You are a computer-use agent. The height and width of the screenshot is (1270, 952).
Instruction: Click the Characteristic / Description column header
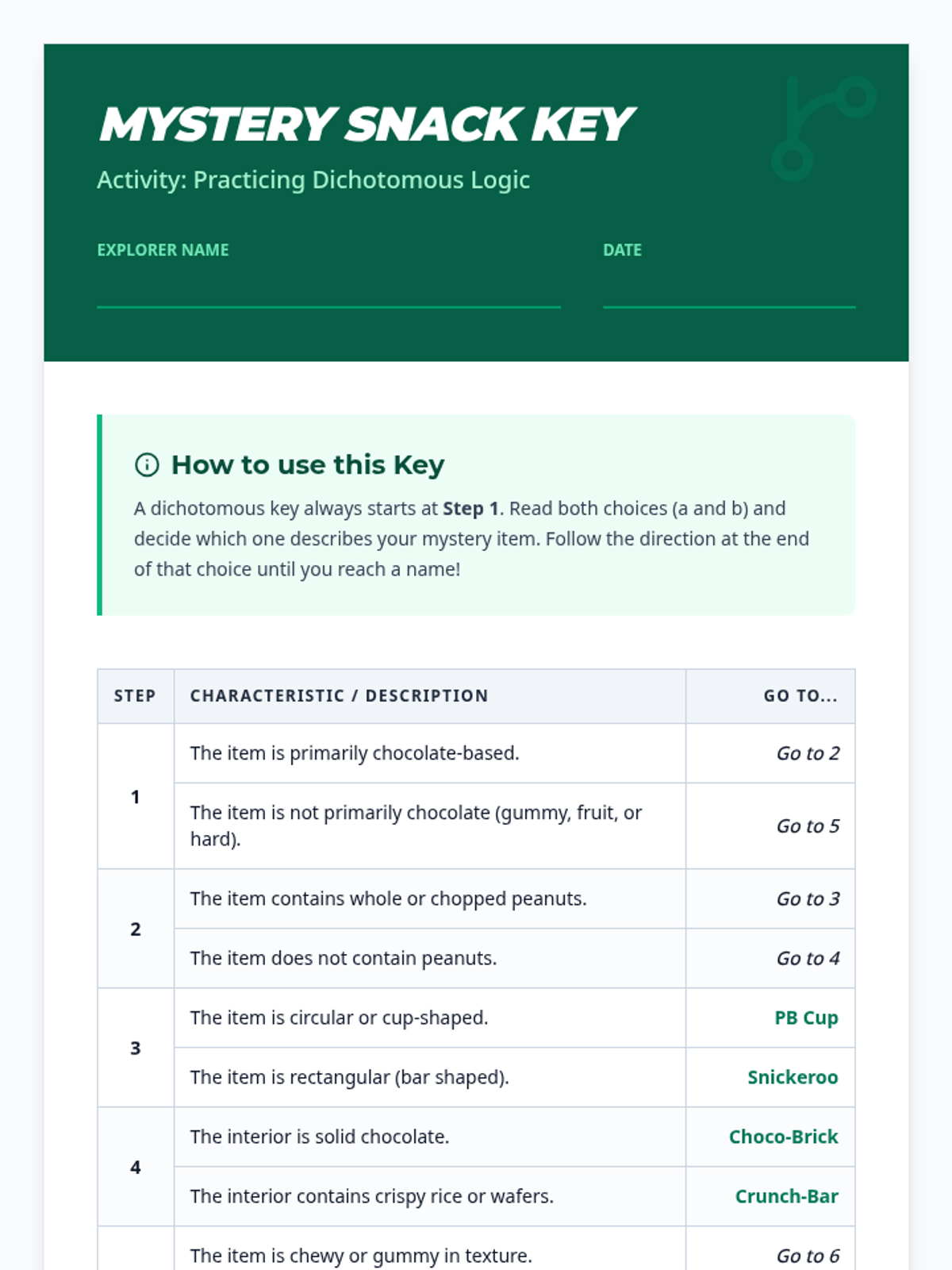[339, 696]
